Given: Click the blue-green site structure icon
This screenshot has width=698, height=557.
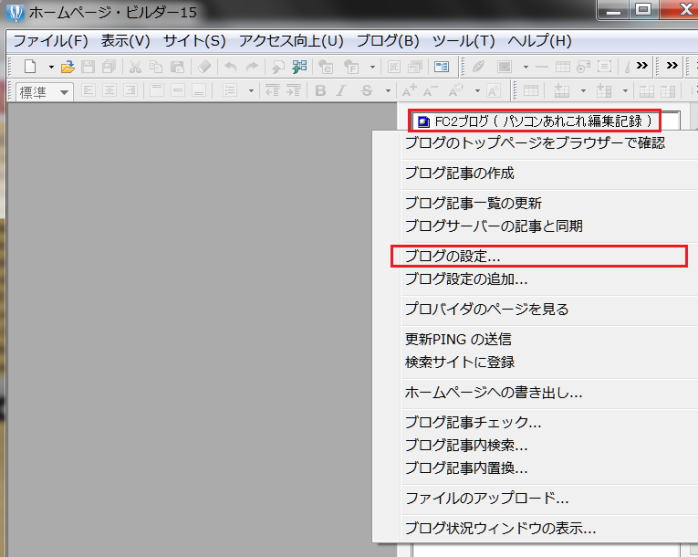Looking at the screenshot, I should pyautogui.click(x=300, y=67).
